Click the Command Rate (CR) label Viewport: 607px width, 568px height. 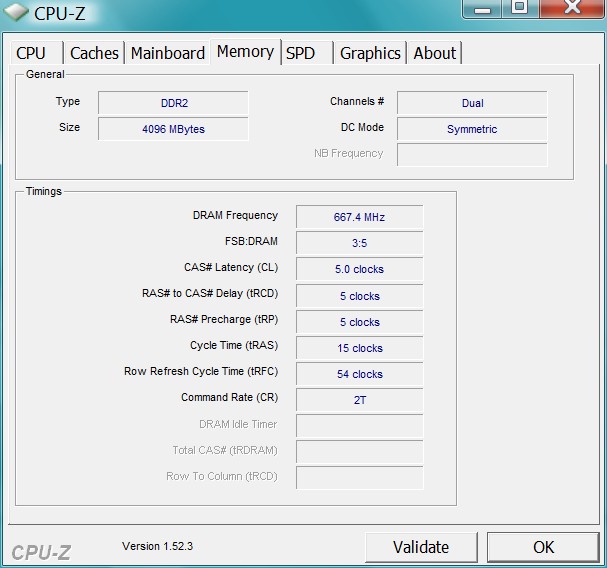point(230,397)
